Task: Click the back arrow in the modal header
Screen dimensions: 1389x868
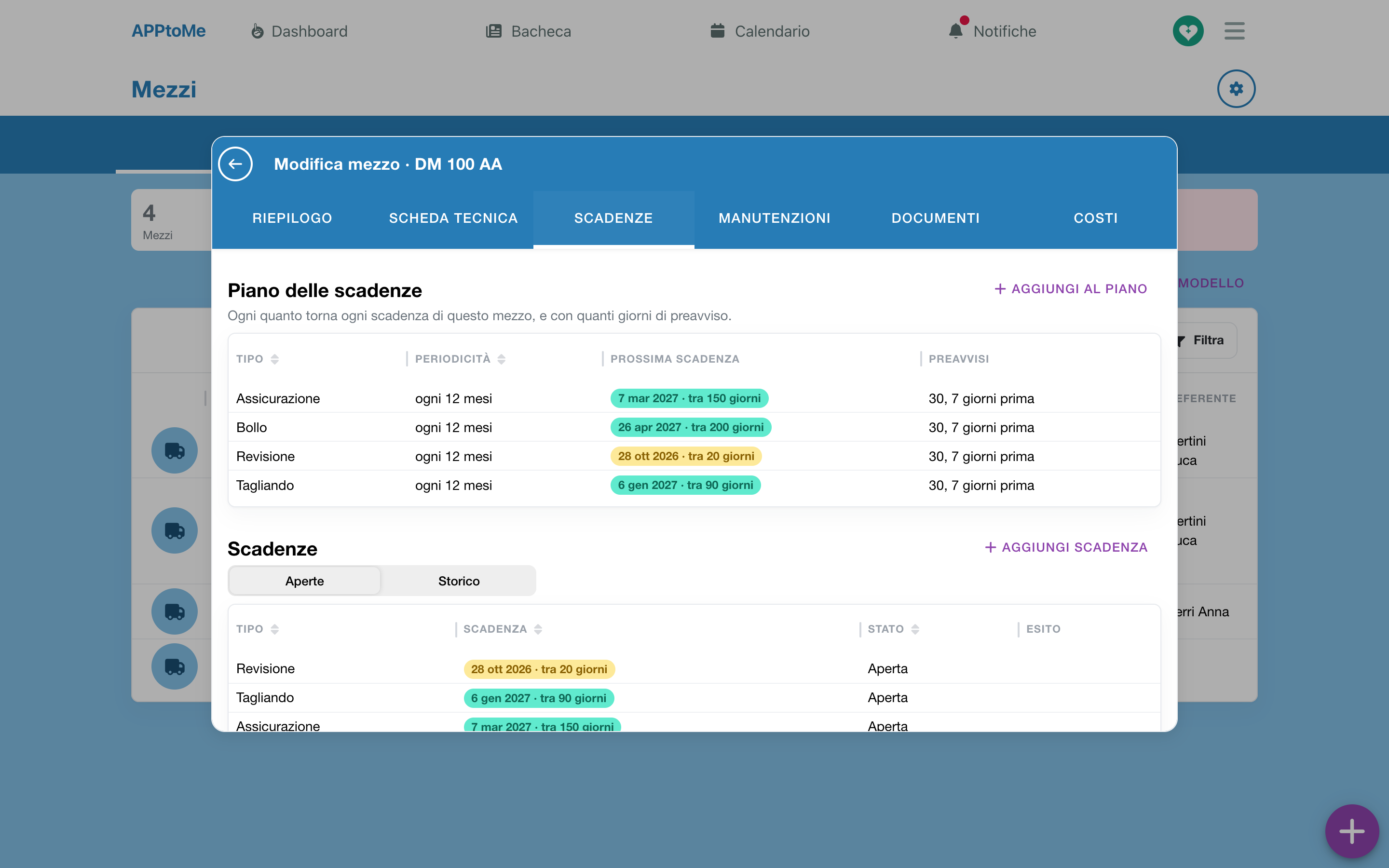Action: (x=235, y=164)
